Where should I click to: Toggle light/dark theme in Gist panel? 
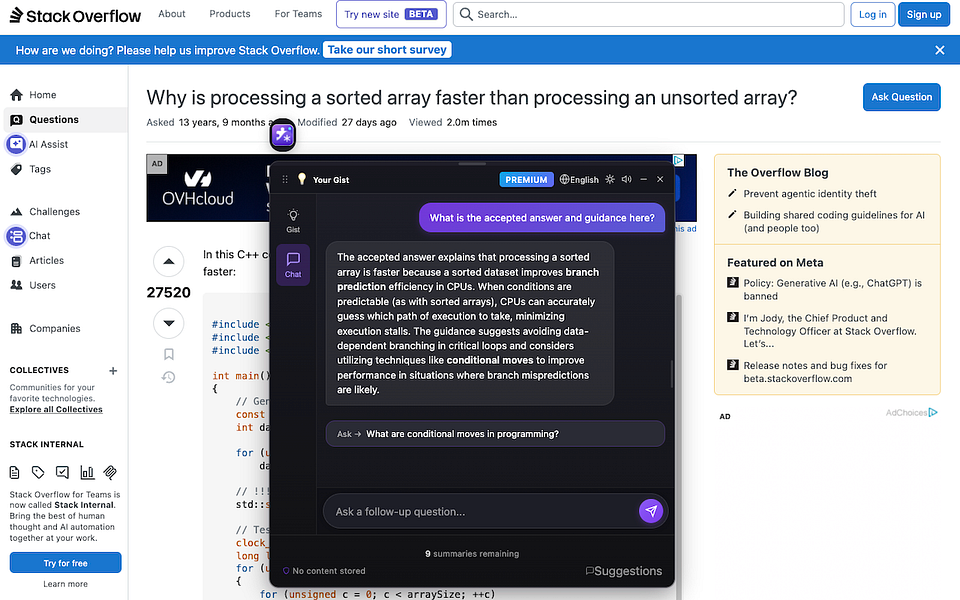pos(610,179)
